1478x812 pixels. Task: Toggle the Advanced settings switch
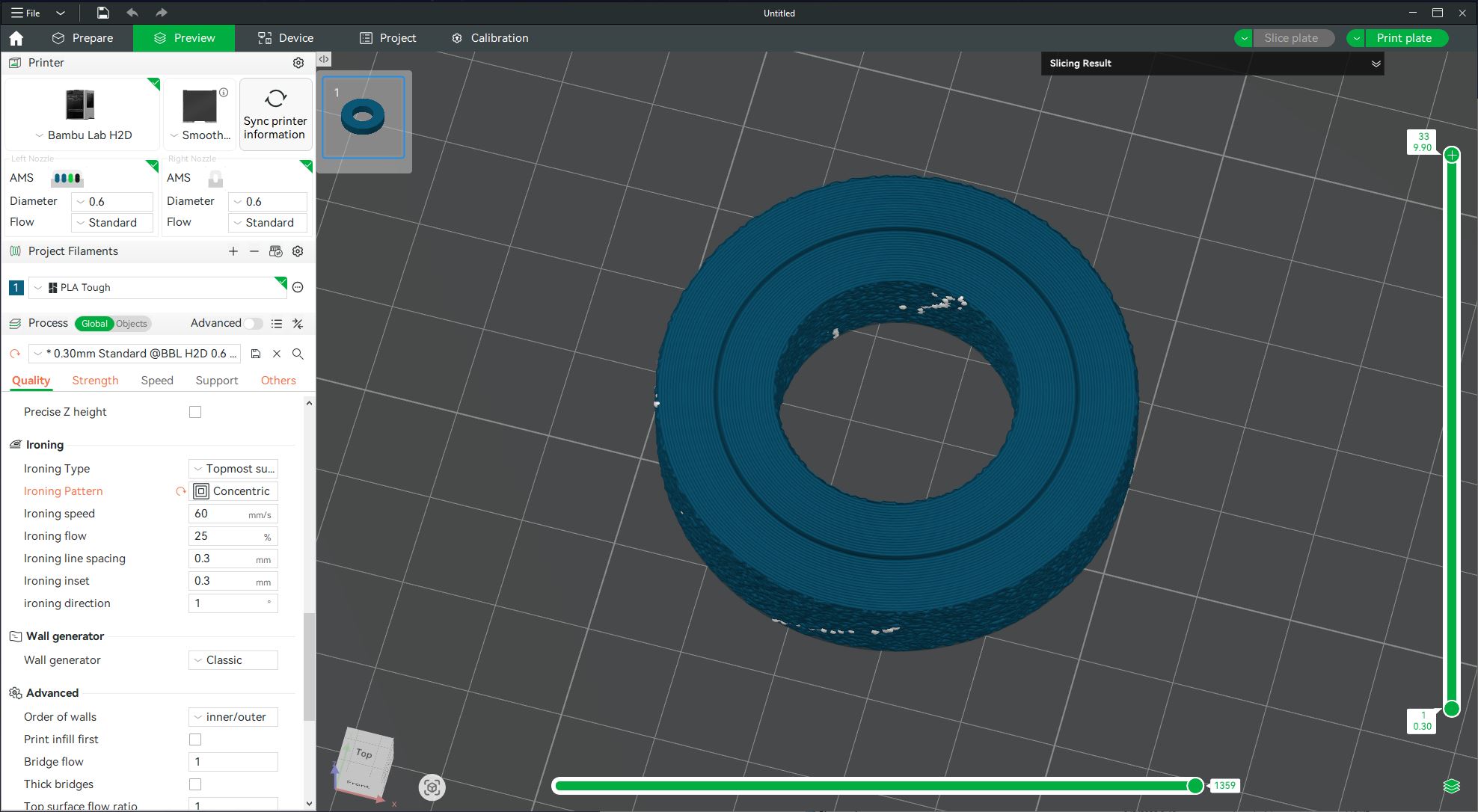(254, 323)
